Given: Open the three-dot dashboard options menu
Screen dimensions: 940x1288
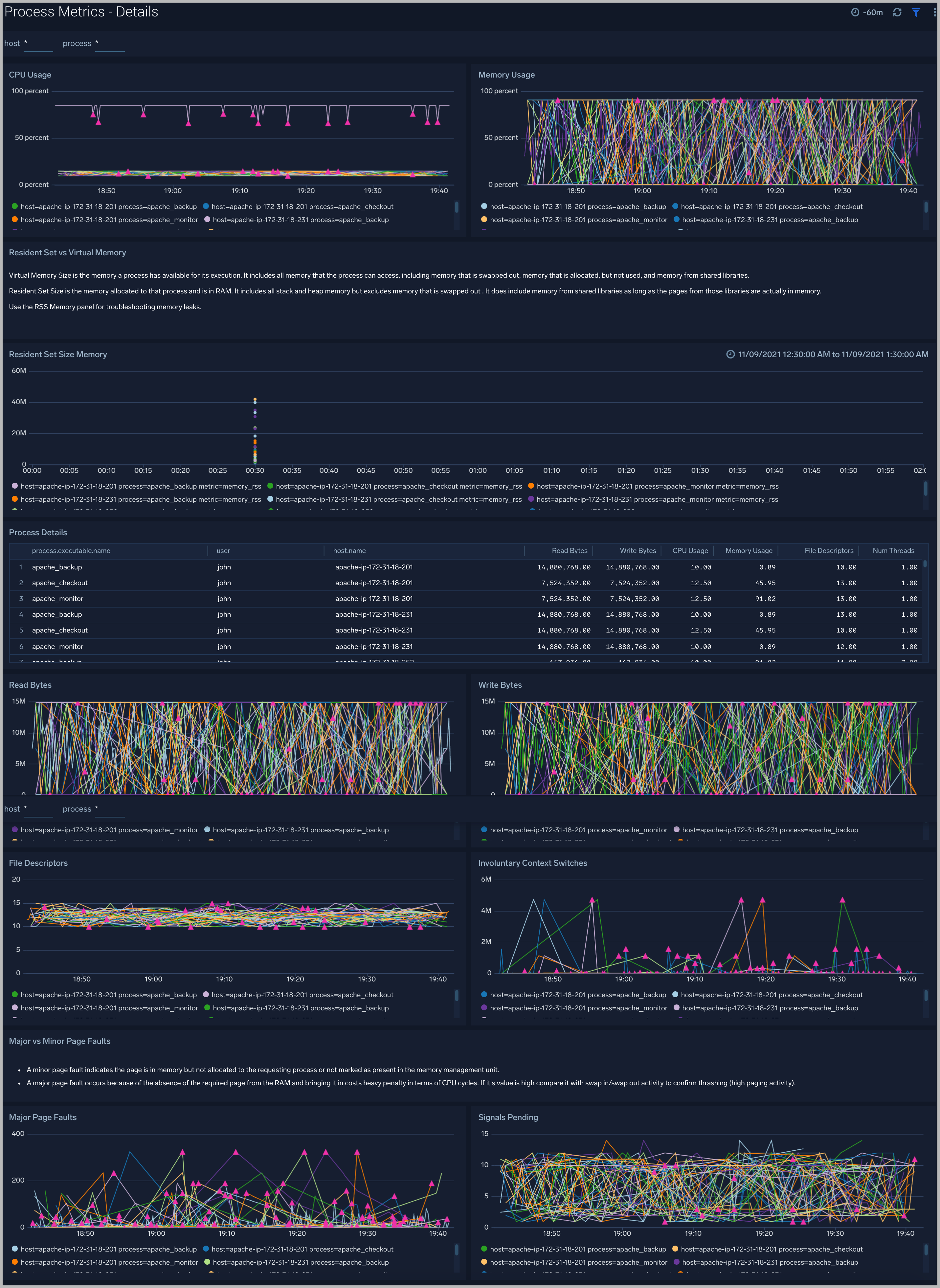Looking at the screenshot, I should [933, 11].
